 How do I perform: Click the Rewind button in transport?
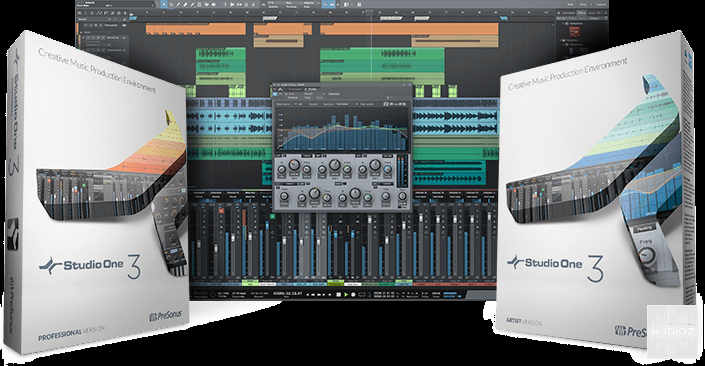[313, 295]
